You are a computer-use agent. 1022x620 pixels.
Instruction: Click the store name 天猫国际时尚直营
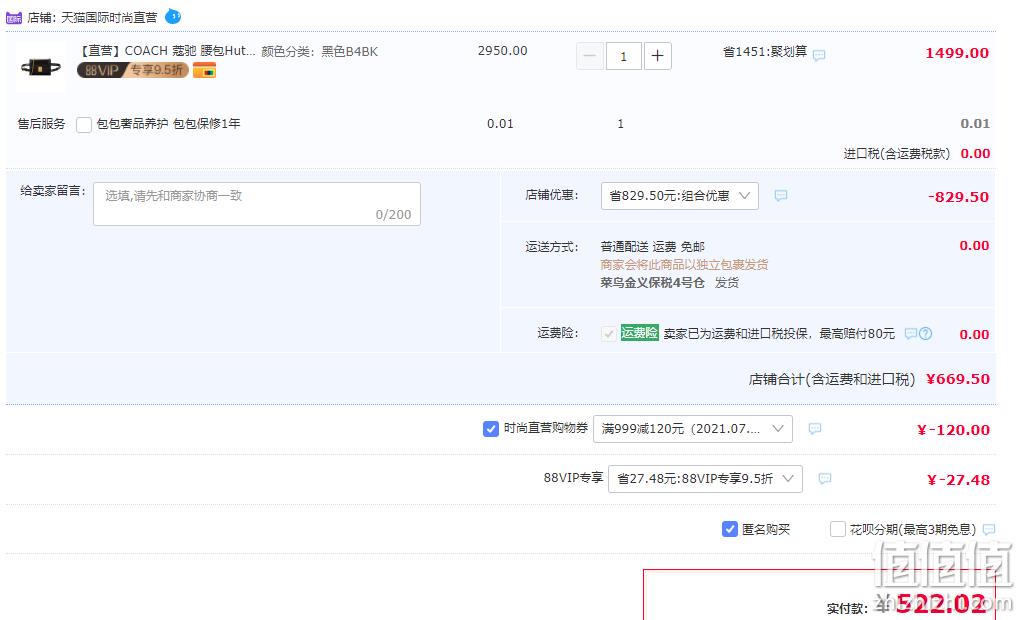point(109,18)
